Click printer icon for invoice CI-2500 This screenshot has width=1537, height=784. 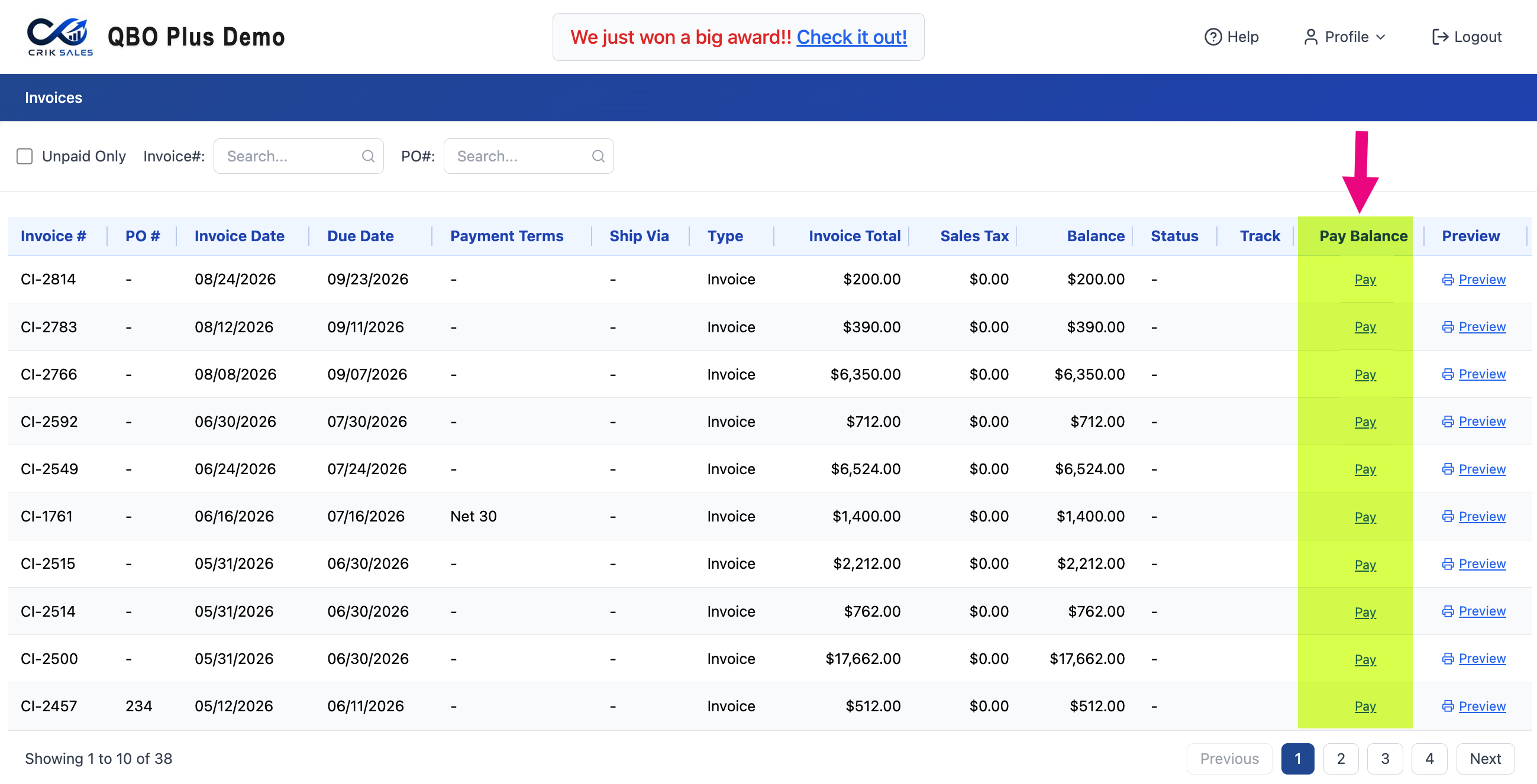1448,659
